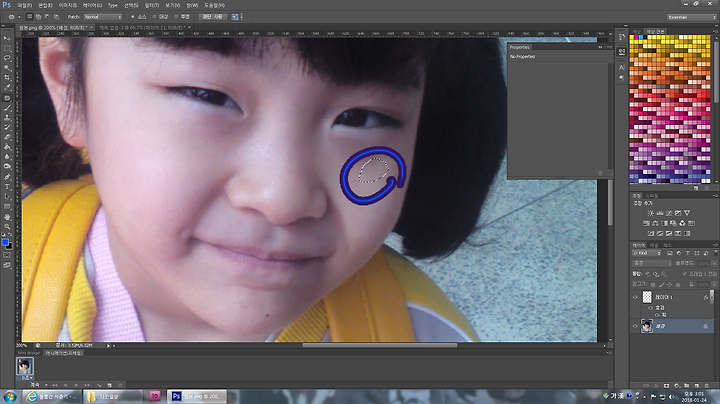Click the foreground blue color swatch
The height and width of the screenshot is (404, 720).
(5, 242)
